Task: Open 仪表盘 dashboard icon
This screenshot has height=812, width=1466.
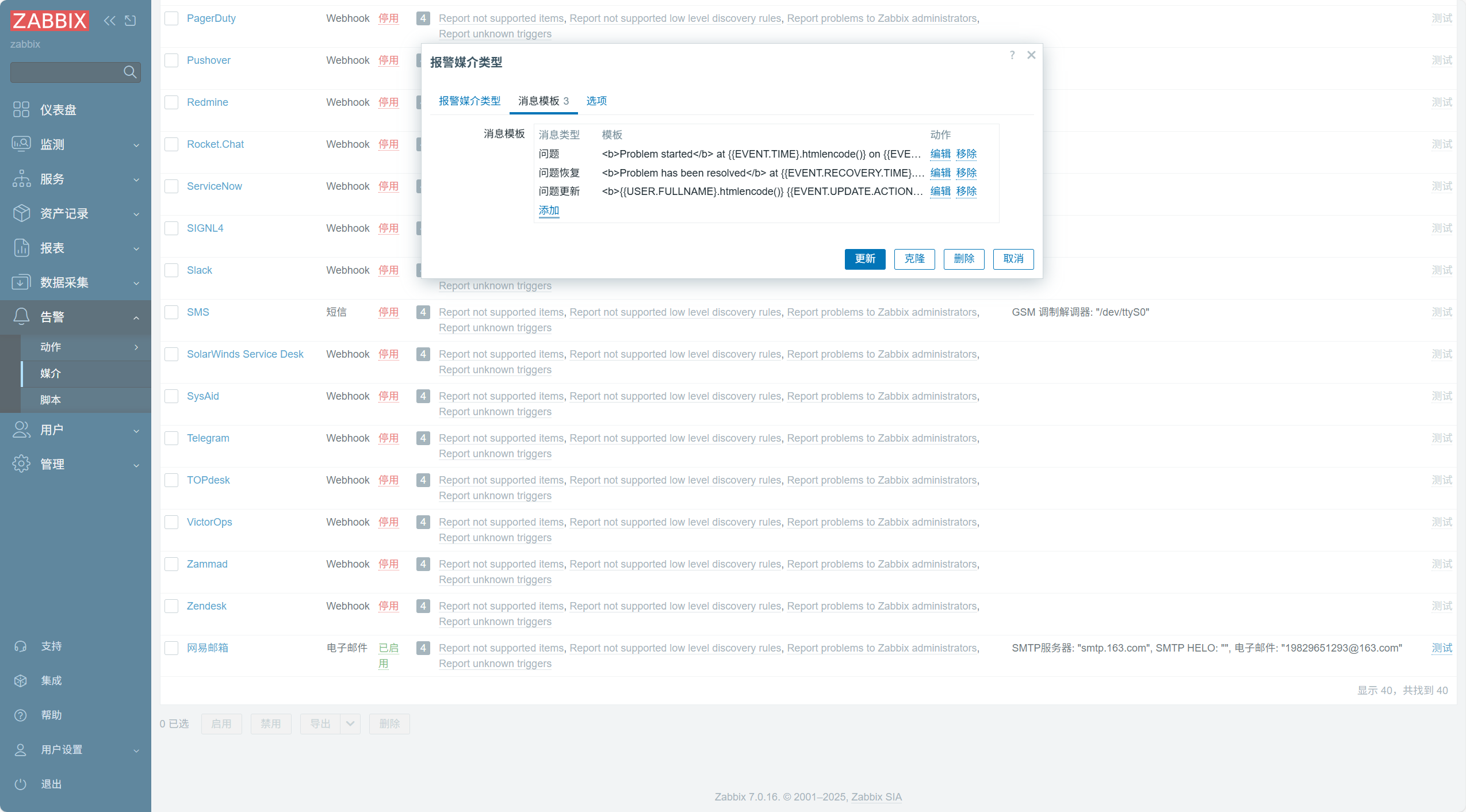Action: pos(21,109)
